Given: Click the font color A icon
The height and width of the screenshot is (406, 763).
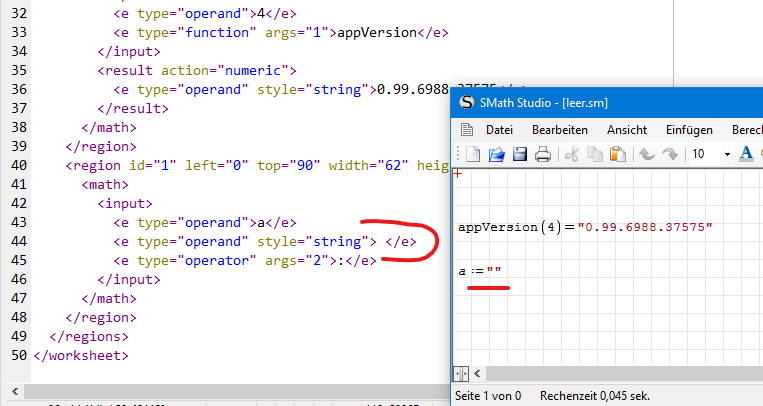Looking at the screenshot, I should click(746, 154).
